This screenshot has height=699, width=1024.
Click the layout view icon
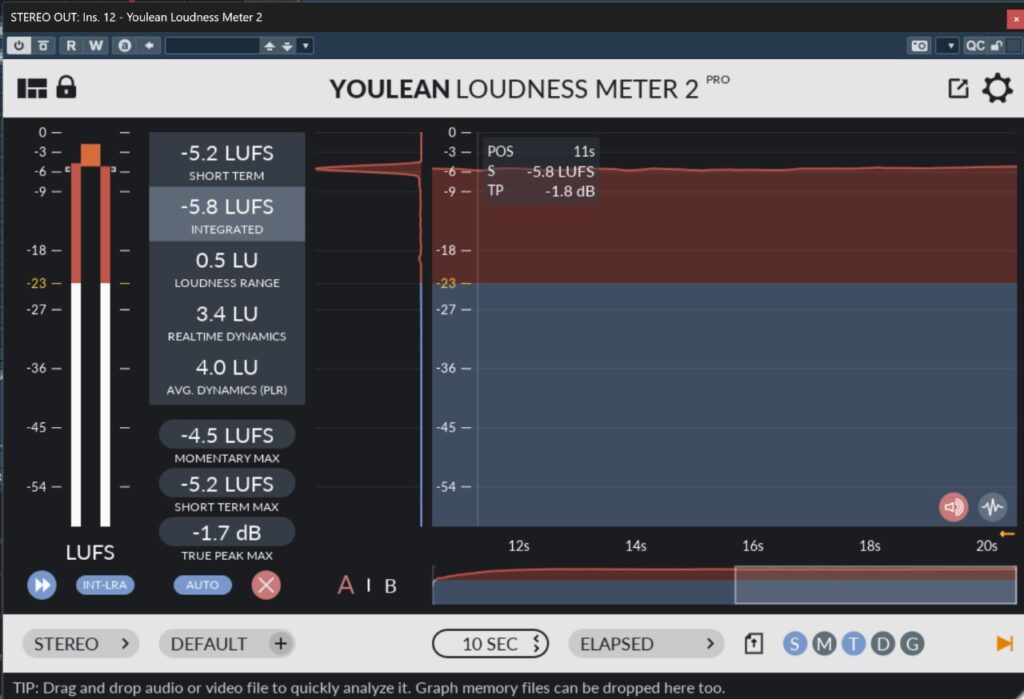click(x=32, y=88)
